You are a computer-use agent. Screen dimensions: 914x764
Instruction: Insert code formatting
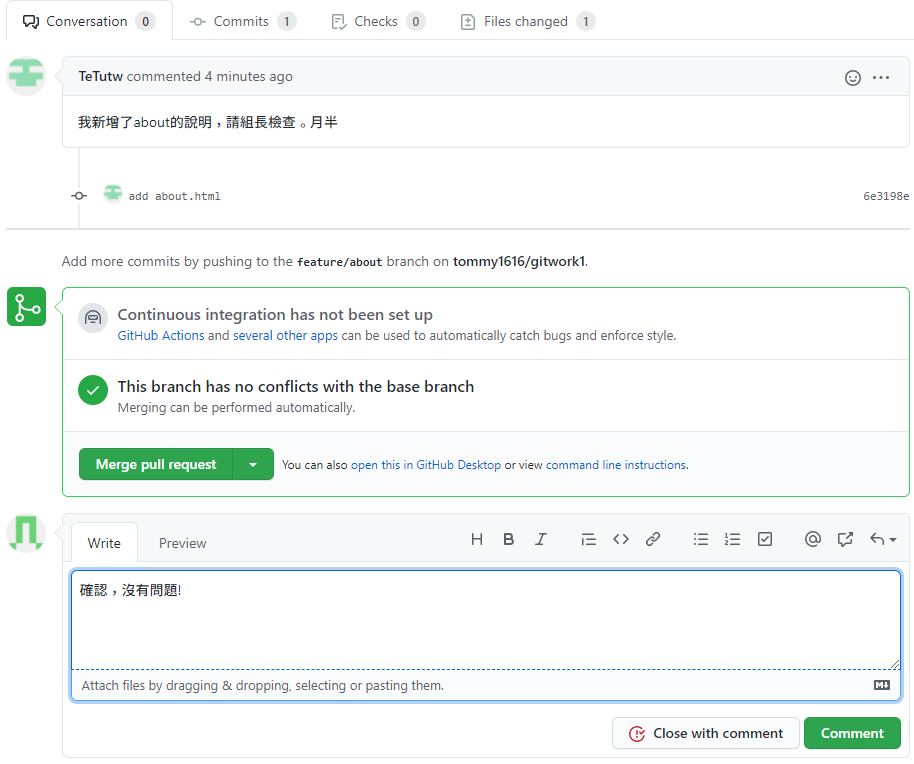[x=621, y=539]
